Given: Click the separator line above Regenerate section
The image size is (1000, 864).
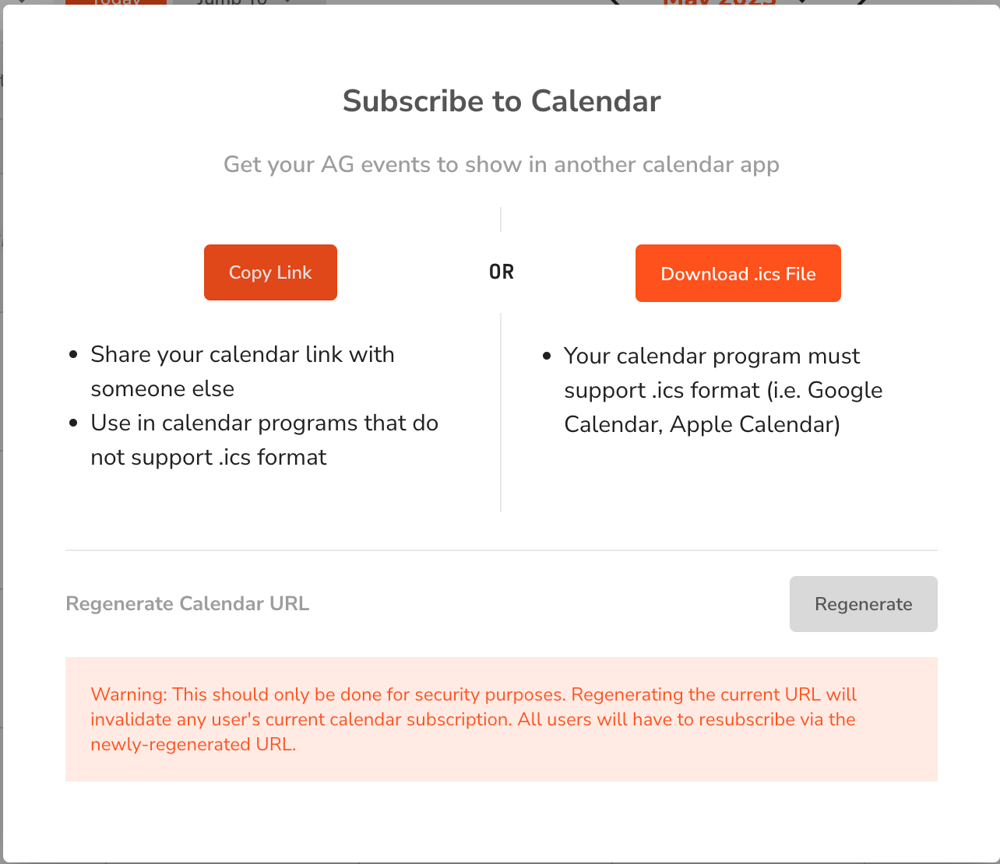Looking at the screenshot, I should click(x=501, y=549).
